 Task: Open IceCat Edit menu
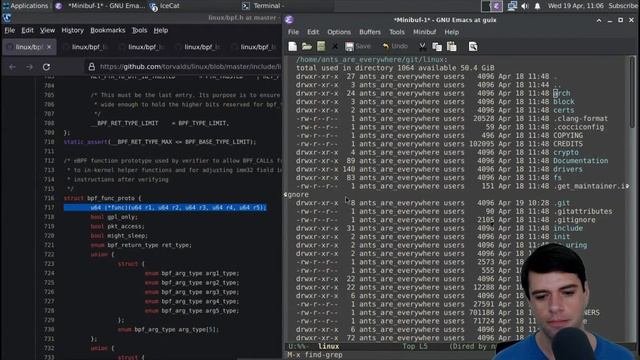(x=27, y=30)
